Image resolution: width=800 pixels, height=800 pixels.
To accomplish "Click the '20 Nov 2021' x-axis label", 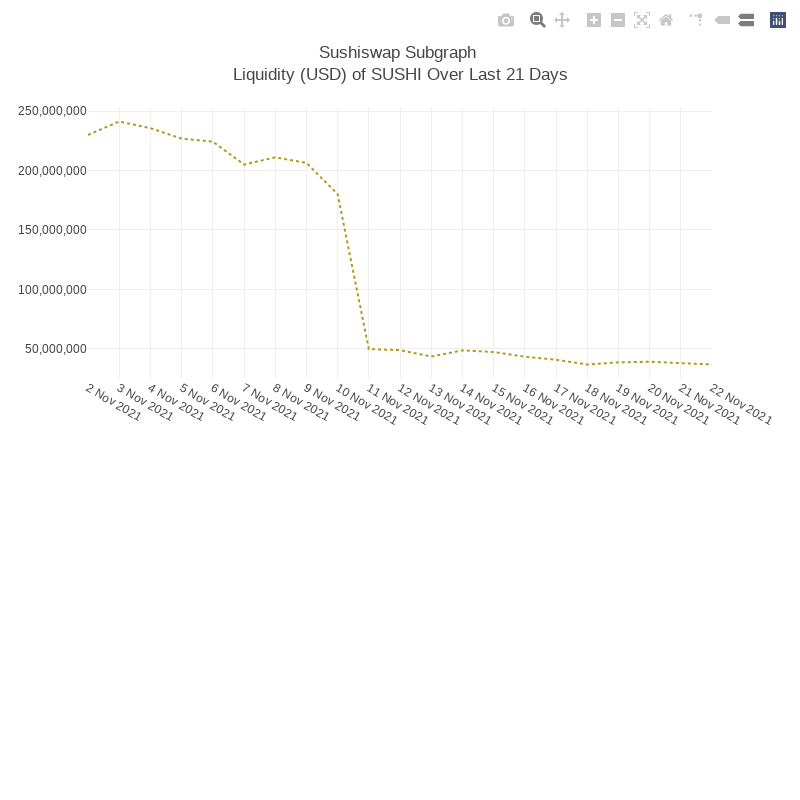I will point(678,404).
